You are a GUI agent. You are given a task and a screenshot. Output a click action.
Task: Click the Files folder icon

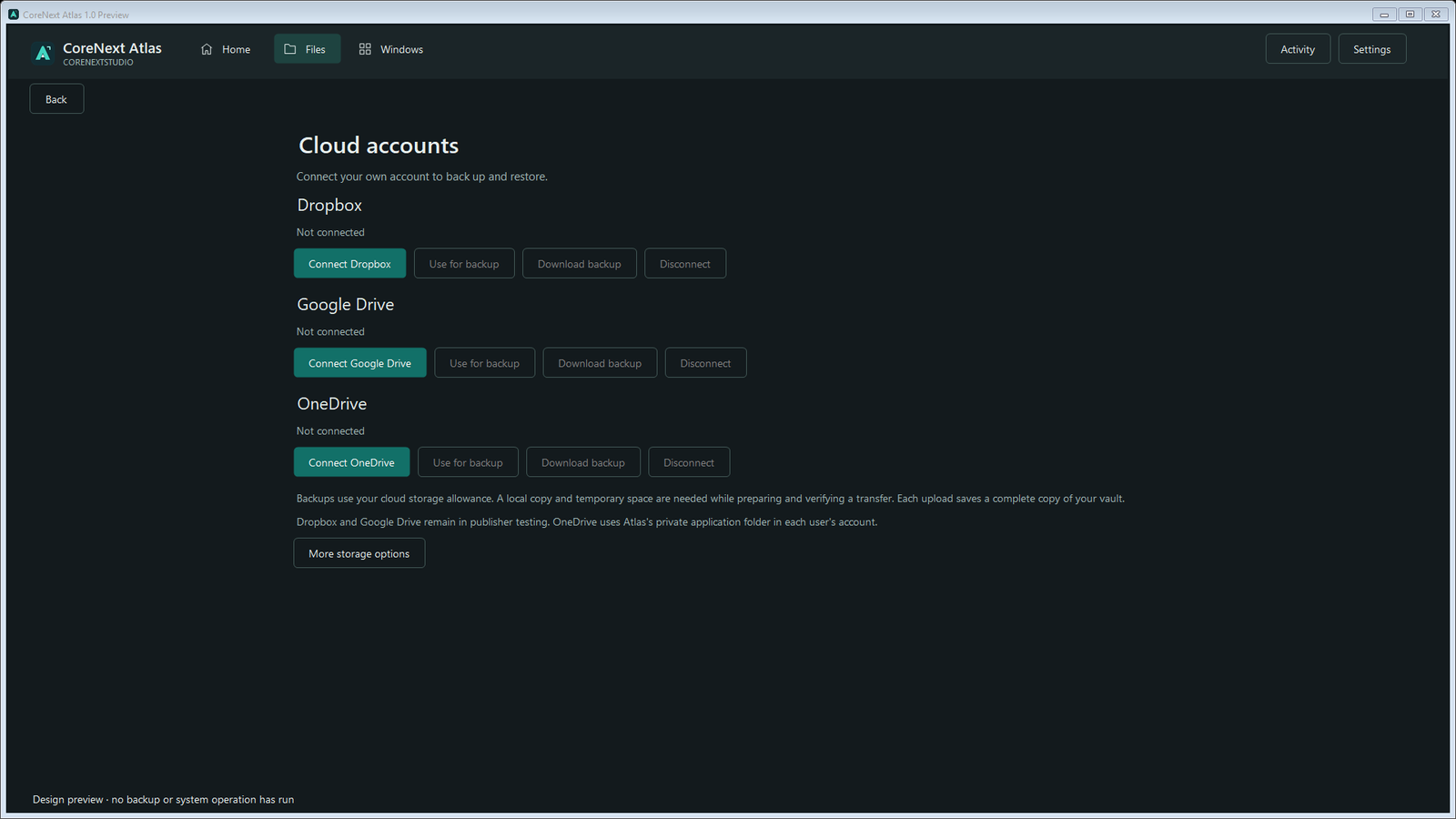pyautogui.click(x=290, y=49)
